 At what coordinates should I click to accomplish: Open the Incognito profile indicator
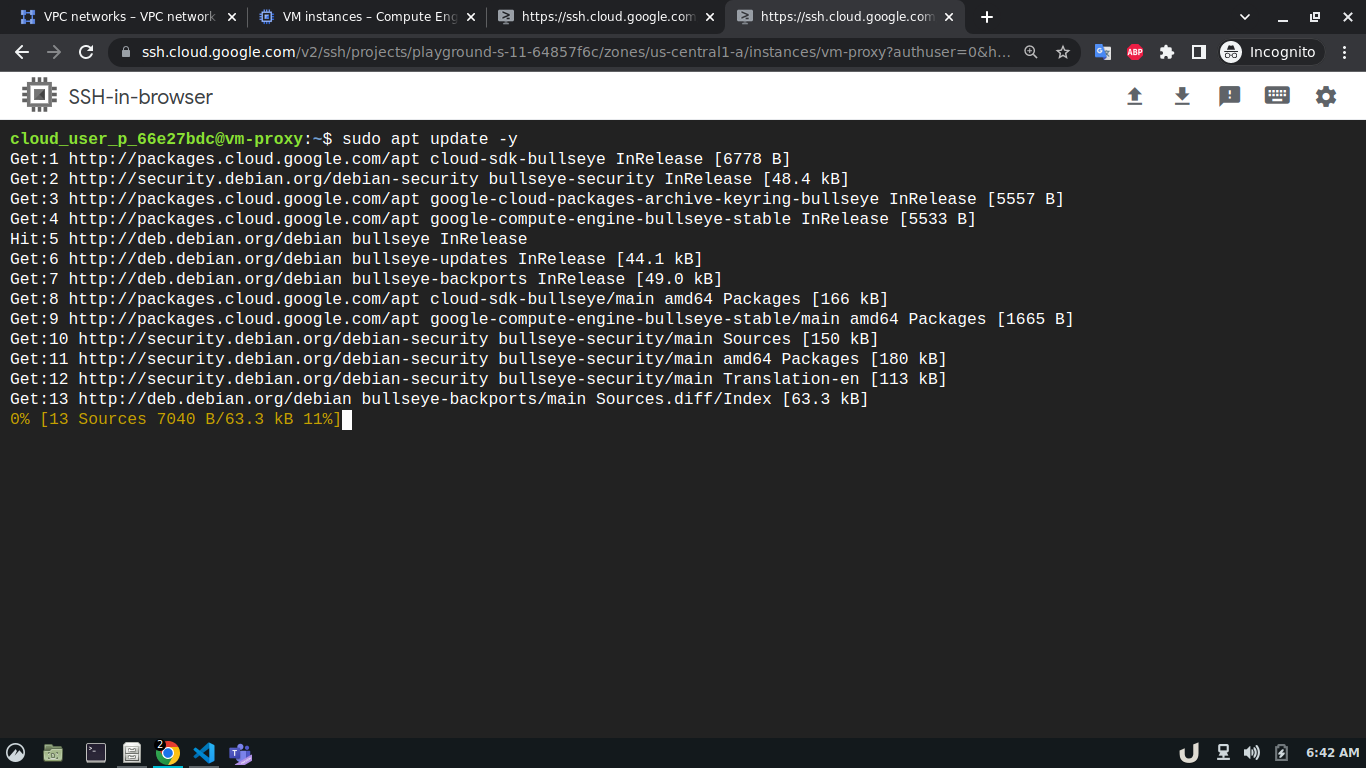coord(1270,52)
